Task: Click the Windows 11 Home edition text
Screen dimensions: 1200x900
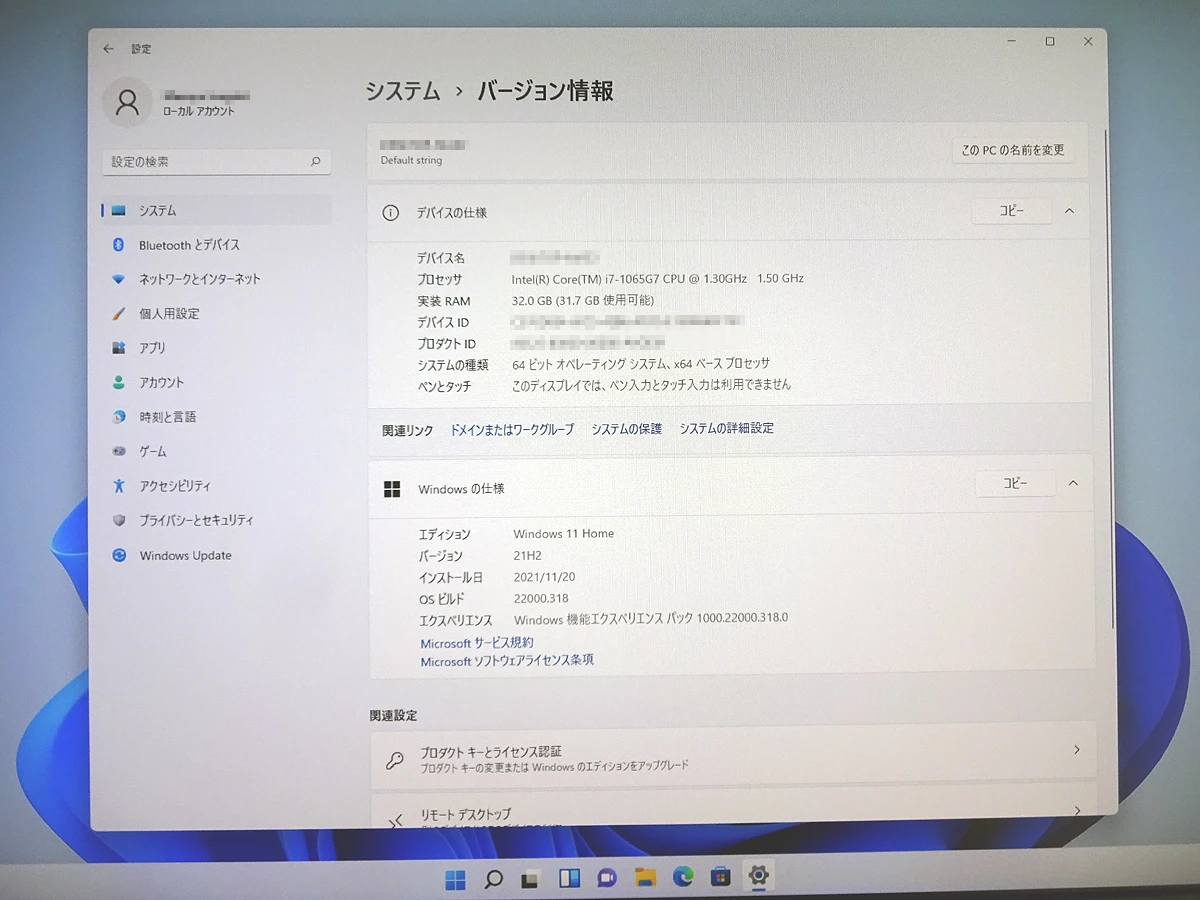Action: pos(563,534)
